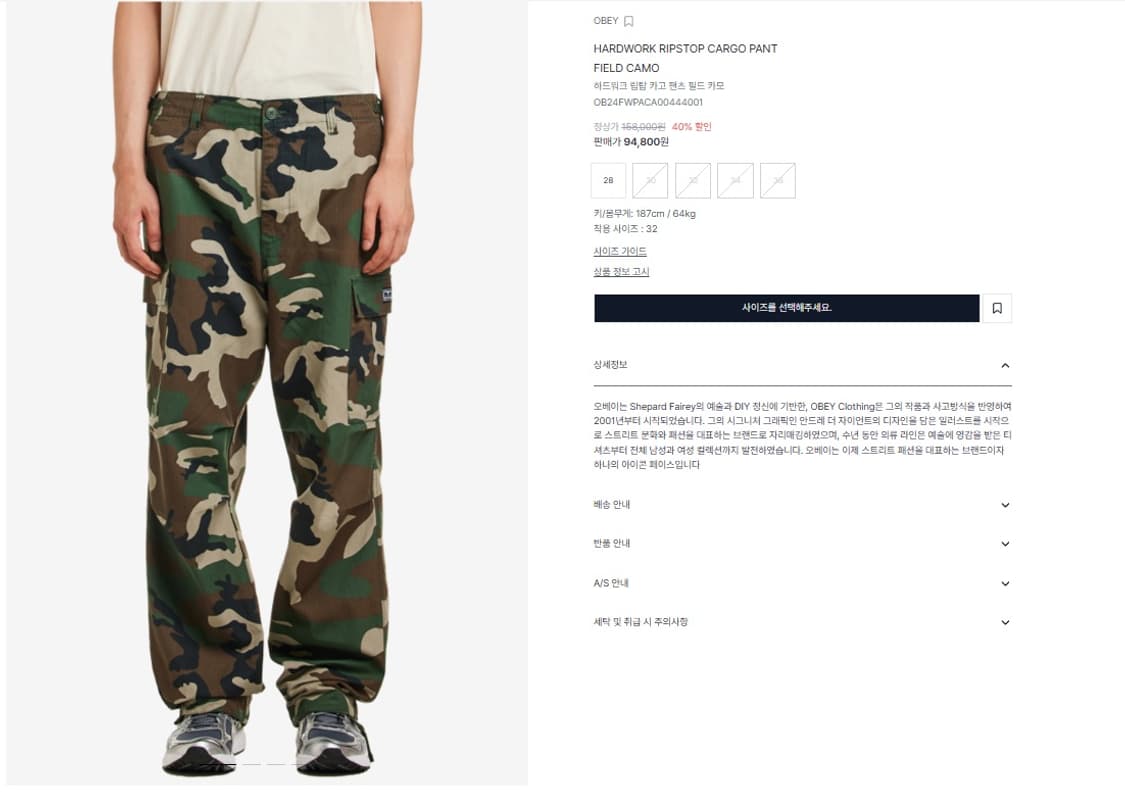1125x797 pixels.
Task: Click the HARDWORK RIPSTOP CARGO PANT title
Action: tap(685, 49)
